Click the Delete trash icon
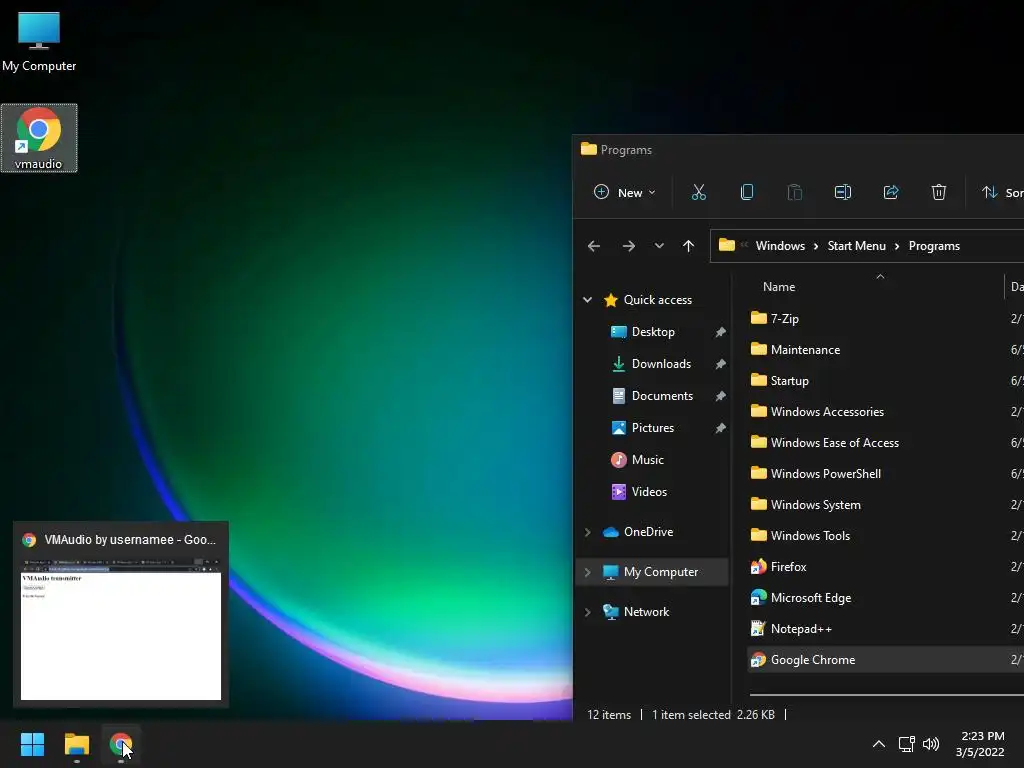The width and height of the screenshot is (1024, 768). [938, 192]
